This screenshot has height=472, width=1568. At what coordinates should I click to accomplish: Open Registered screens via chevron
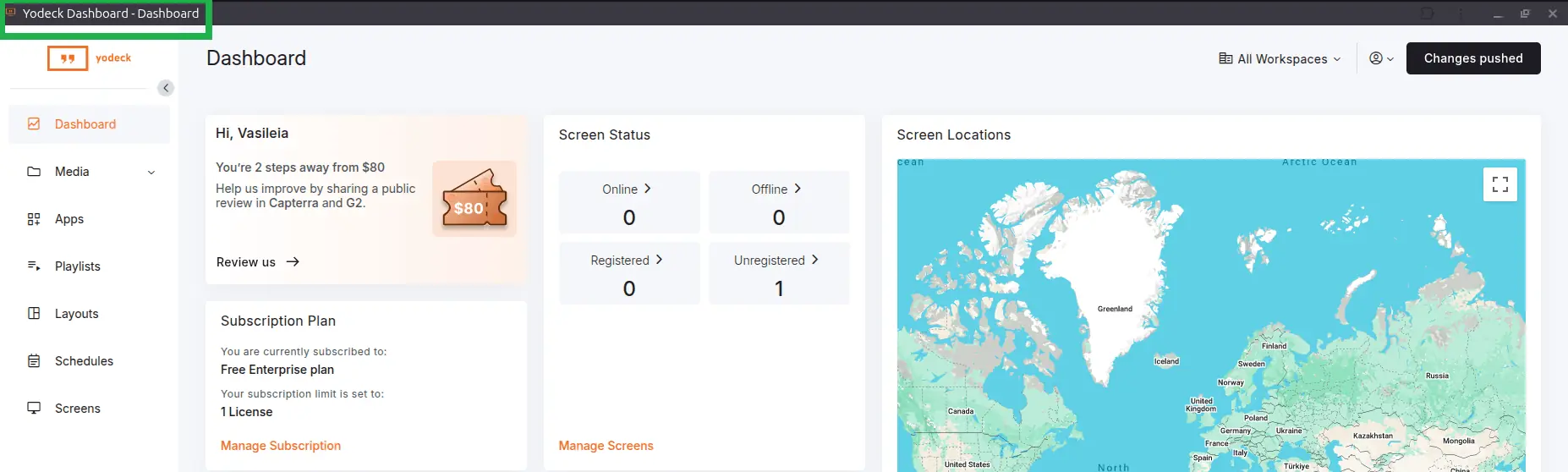(x=660, y=260)
